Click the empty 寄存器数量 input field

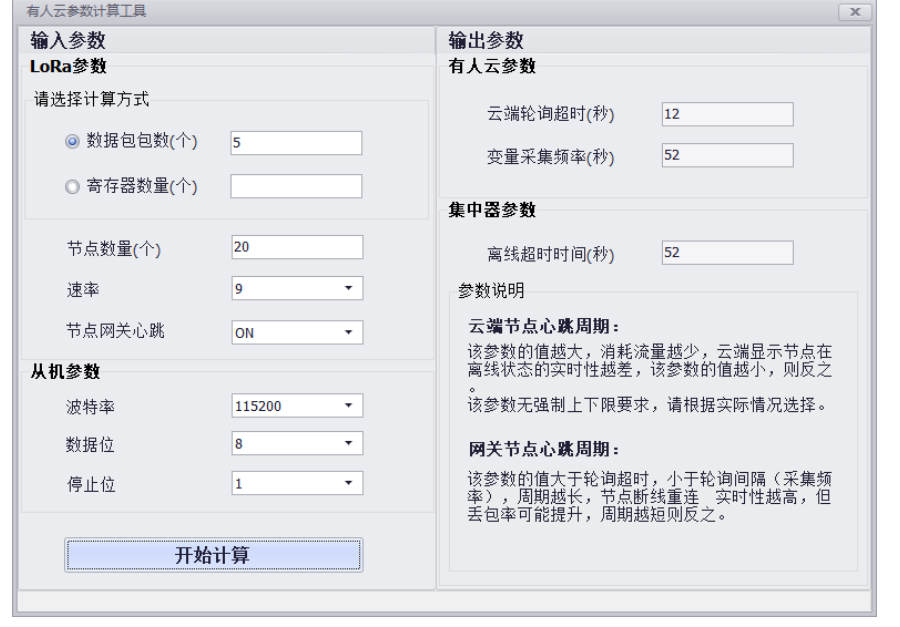296,186
